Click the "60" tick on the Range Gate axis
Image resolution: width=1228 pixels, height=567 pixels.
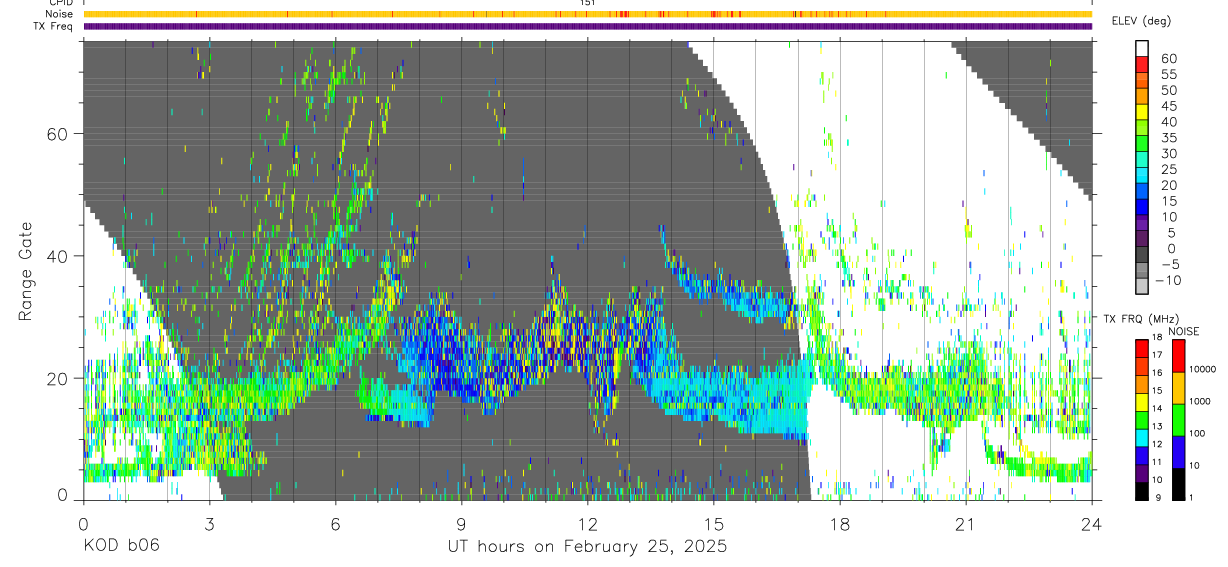click(57, 134)
